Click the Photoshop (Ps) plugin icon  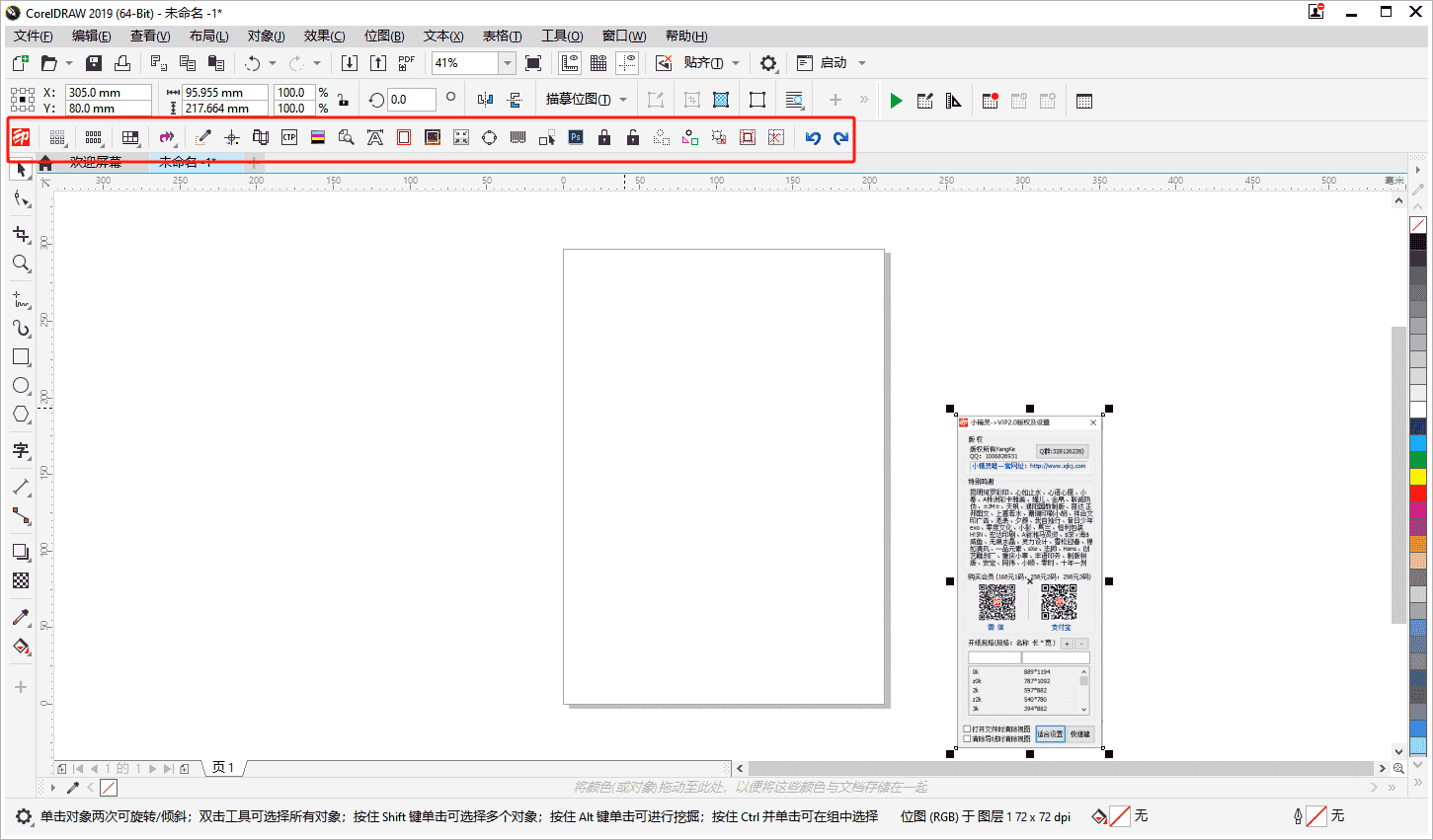[x=576, y=137]
